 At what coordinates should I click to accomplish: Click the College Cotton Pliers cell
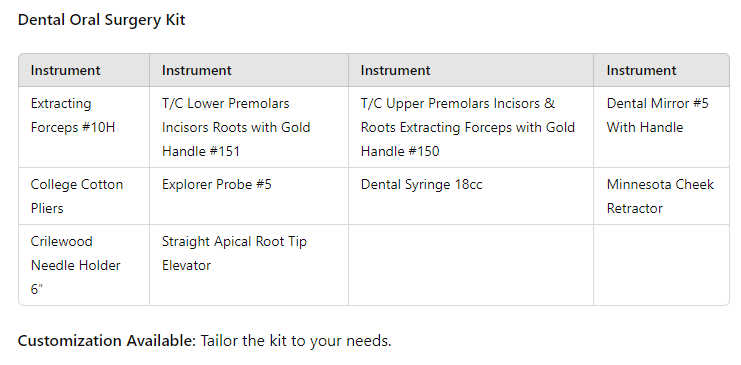(84, 196)
